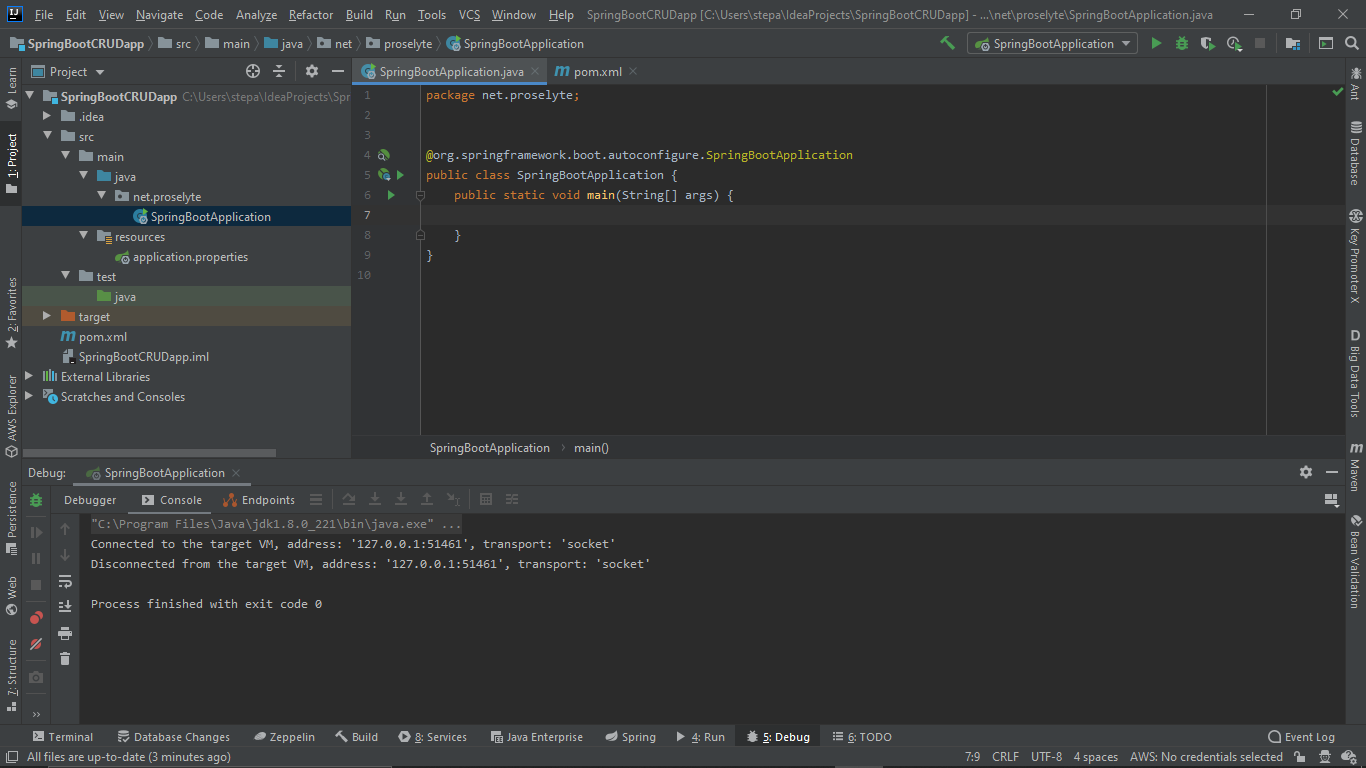Switch to the Debugger tab
The image size is (1366, 768).
pyautogui.click(x=90, y=500)
